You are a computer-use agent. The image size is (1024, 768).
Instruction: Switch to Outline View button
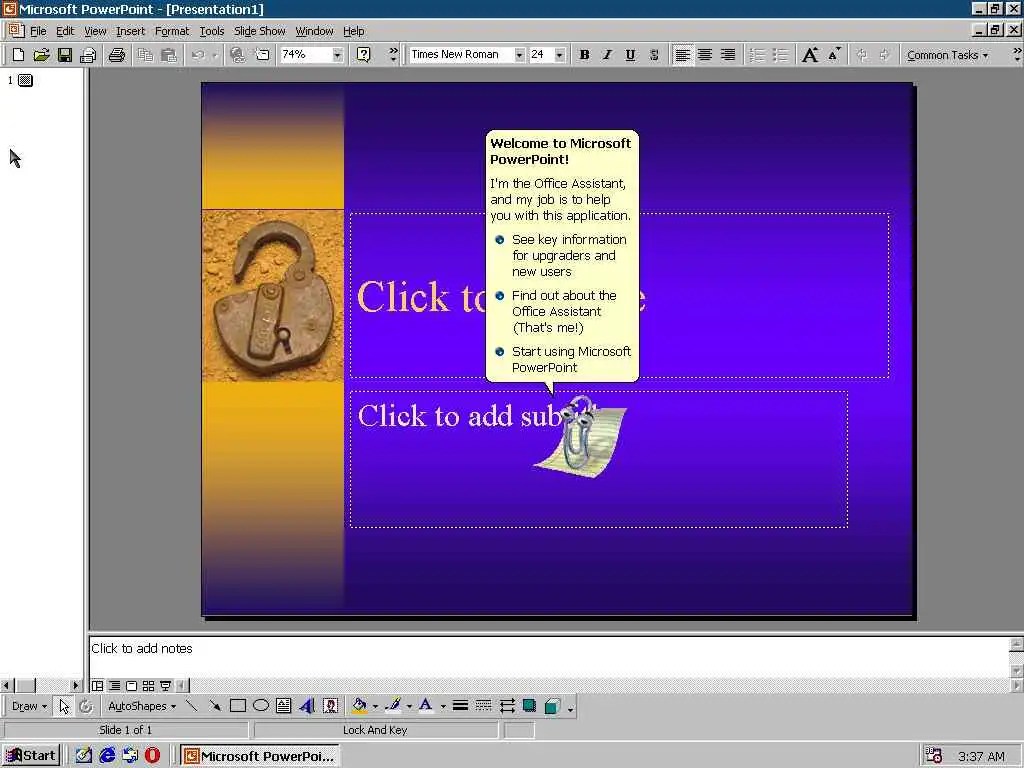point(114,686)
